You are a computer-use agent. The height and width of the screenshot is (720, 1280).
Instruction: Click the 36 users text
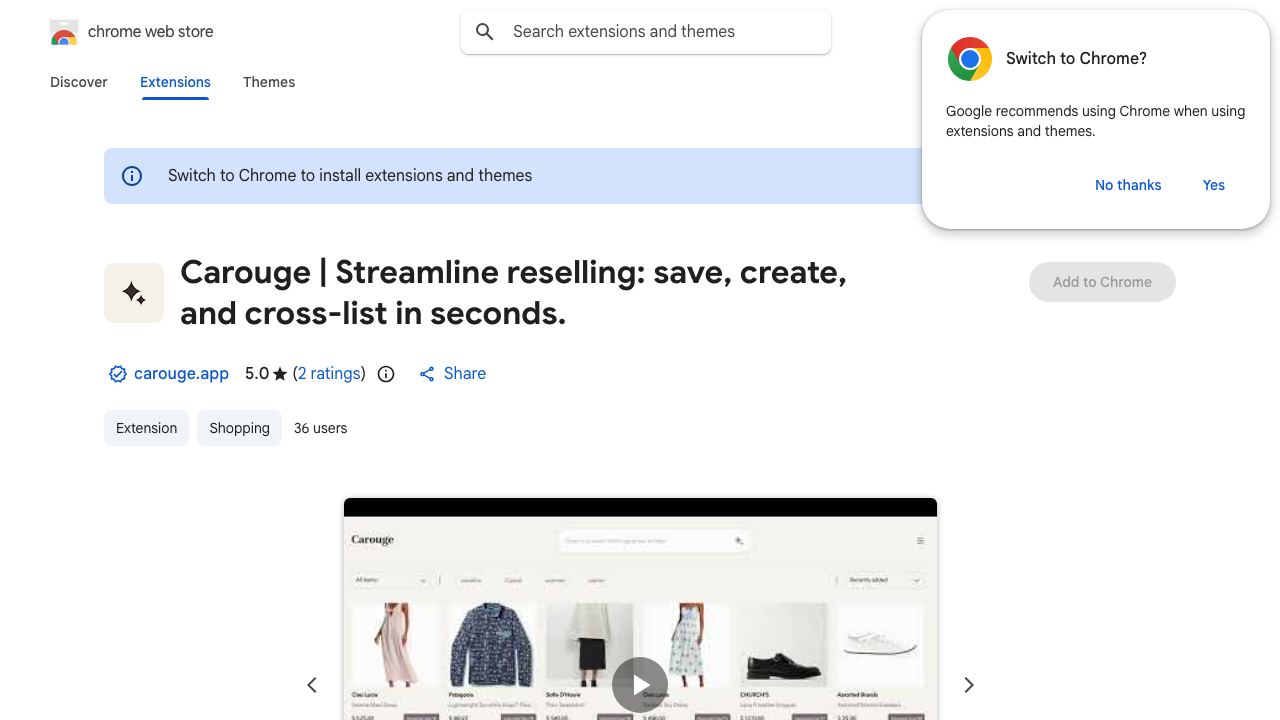(321, 428)
